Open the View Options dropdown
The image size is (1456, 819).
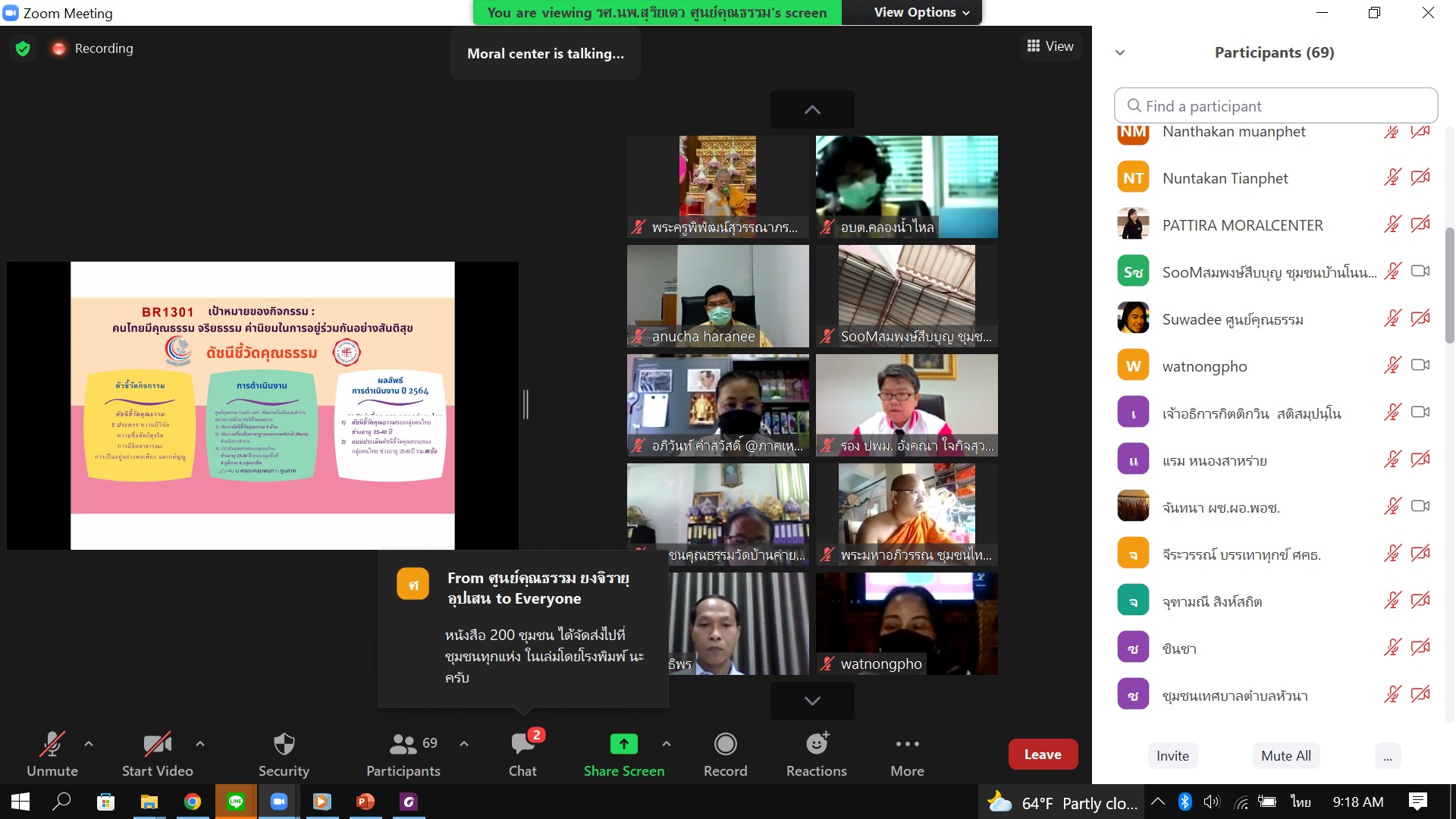(921, 12)
